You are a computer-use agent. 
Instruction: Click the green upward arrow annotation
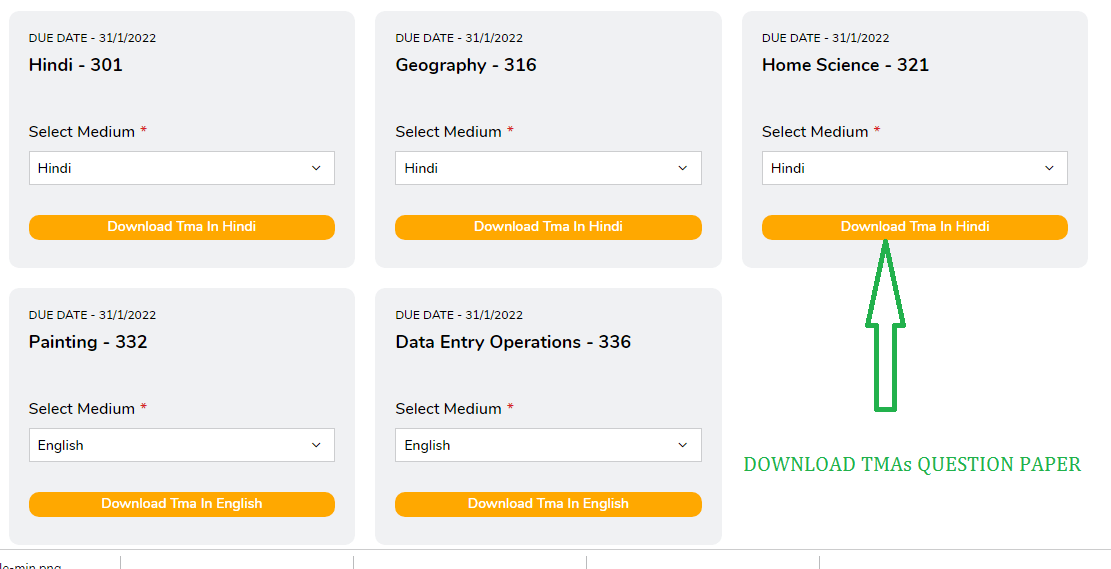[886, 325]
